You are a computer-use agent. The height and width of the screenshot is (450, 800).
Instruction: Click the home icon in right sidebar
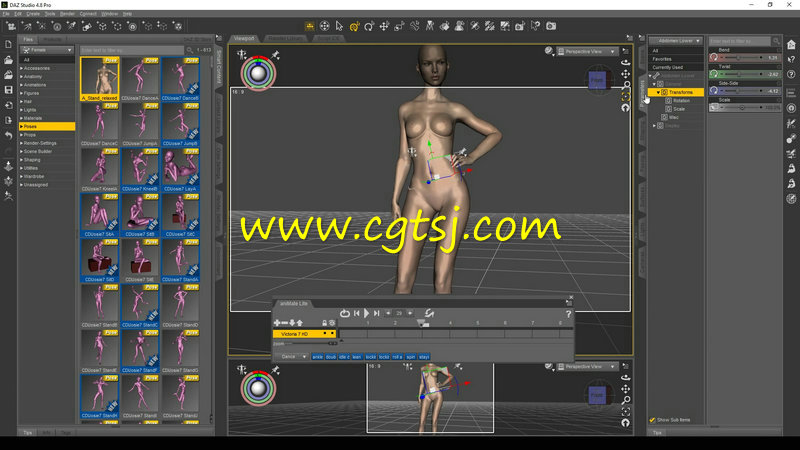[x=791, y=45]
